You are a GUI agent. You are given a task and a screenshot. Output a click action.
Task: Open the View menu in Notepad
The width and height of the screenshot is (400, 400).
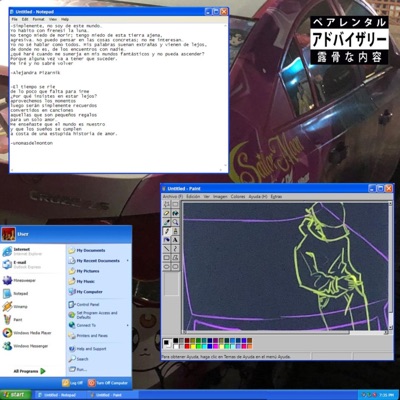pos(53,19)
